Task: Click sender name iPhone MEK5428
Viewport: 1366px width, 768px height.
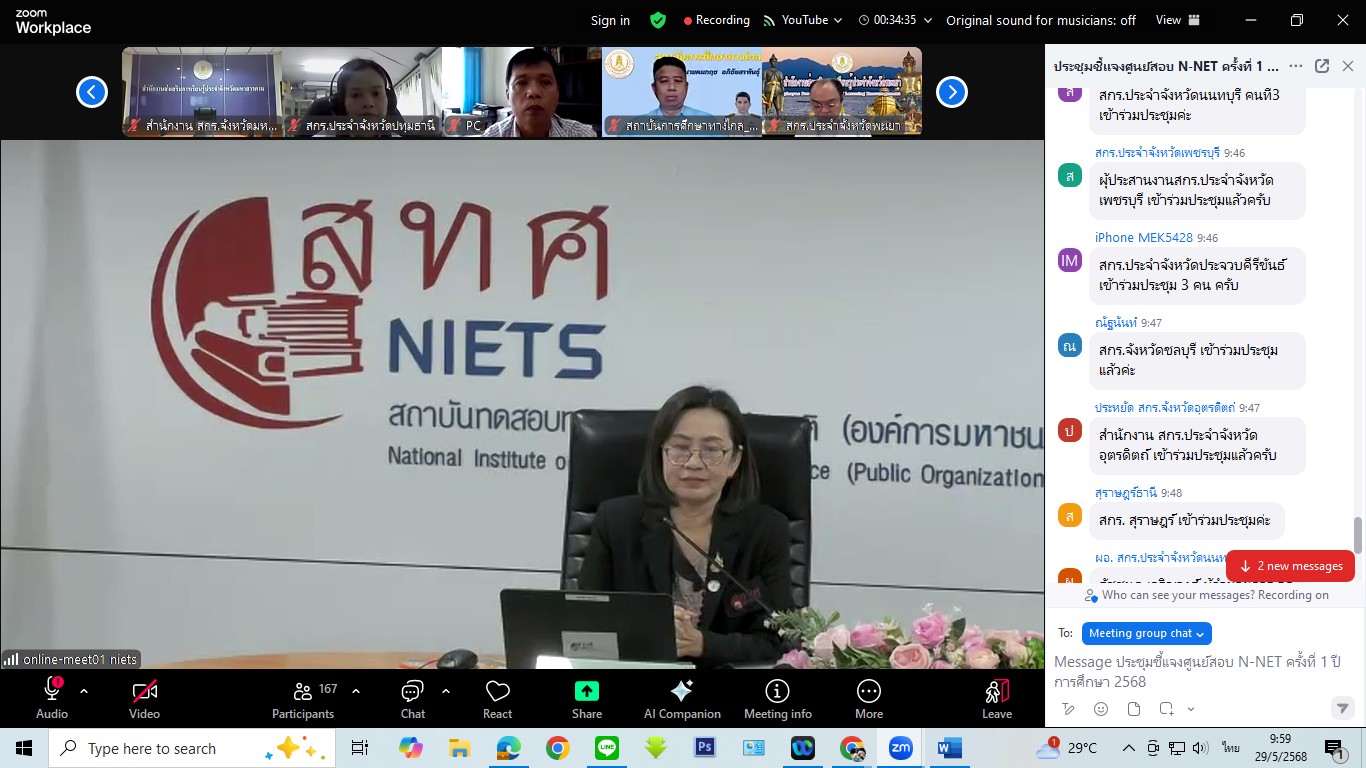Action: (x=1144, y=237)
